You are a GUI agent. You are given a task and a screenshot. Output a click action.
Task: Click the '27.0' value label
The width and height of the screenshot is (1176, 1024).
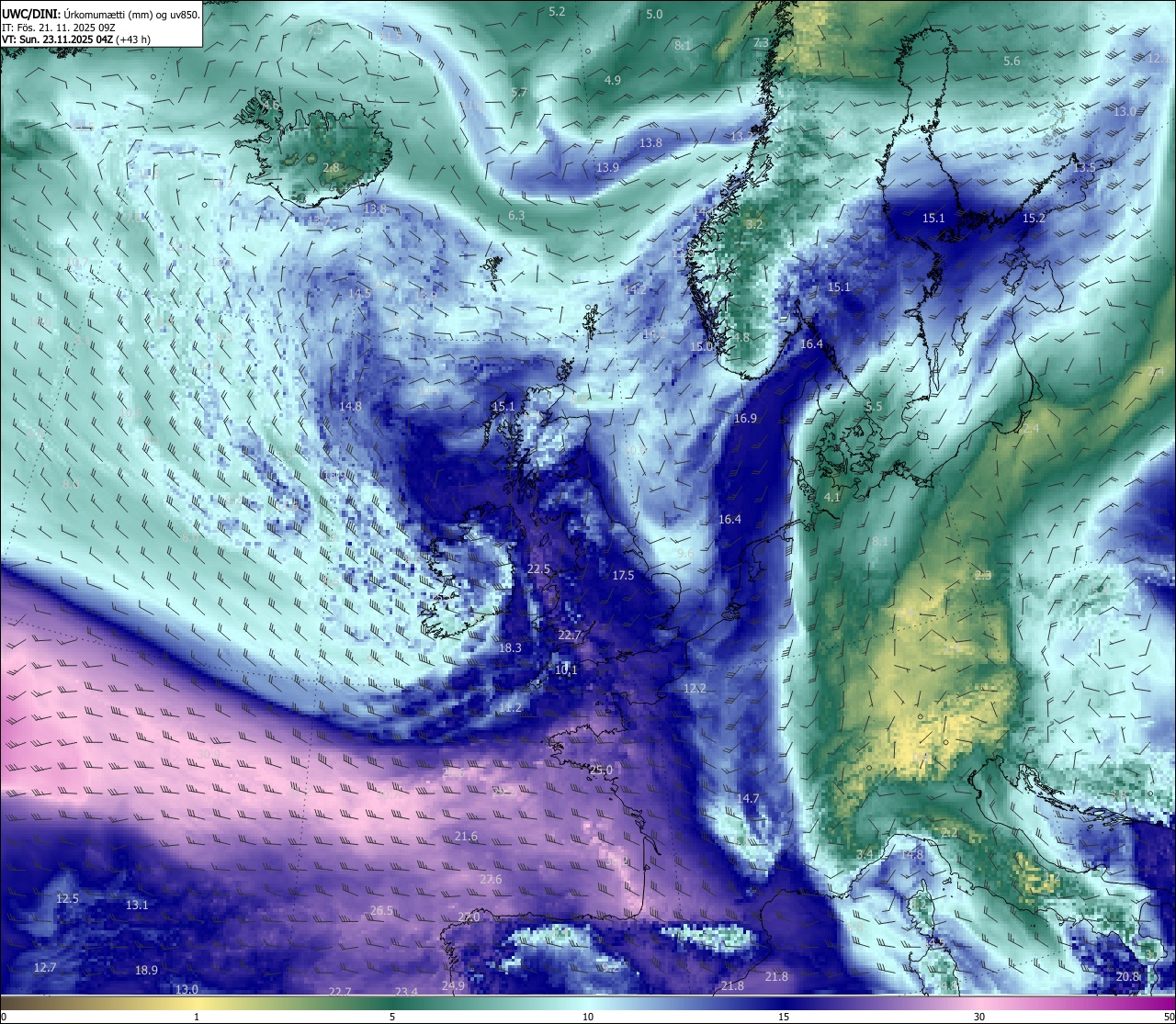(469, 917)
